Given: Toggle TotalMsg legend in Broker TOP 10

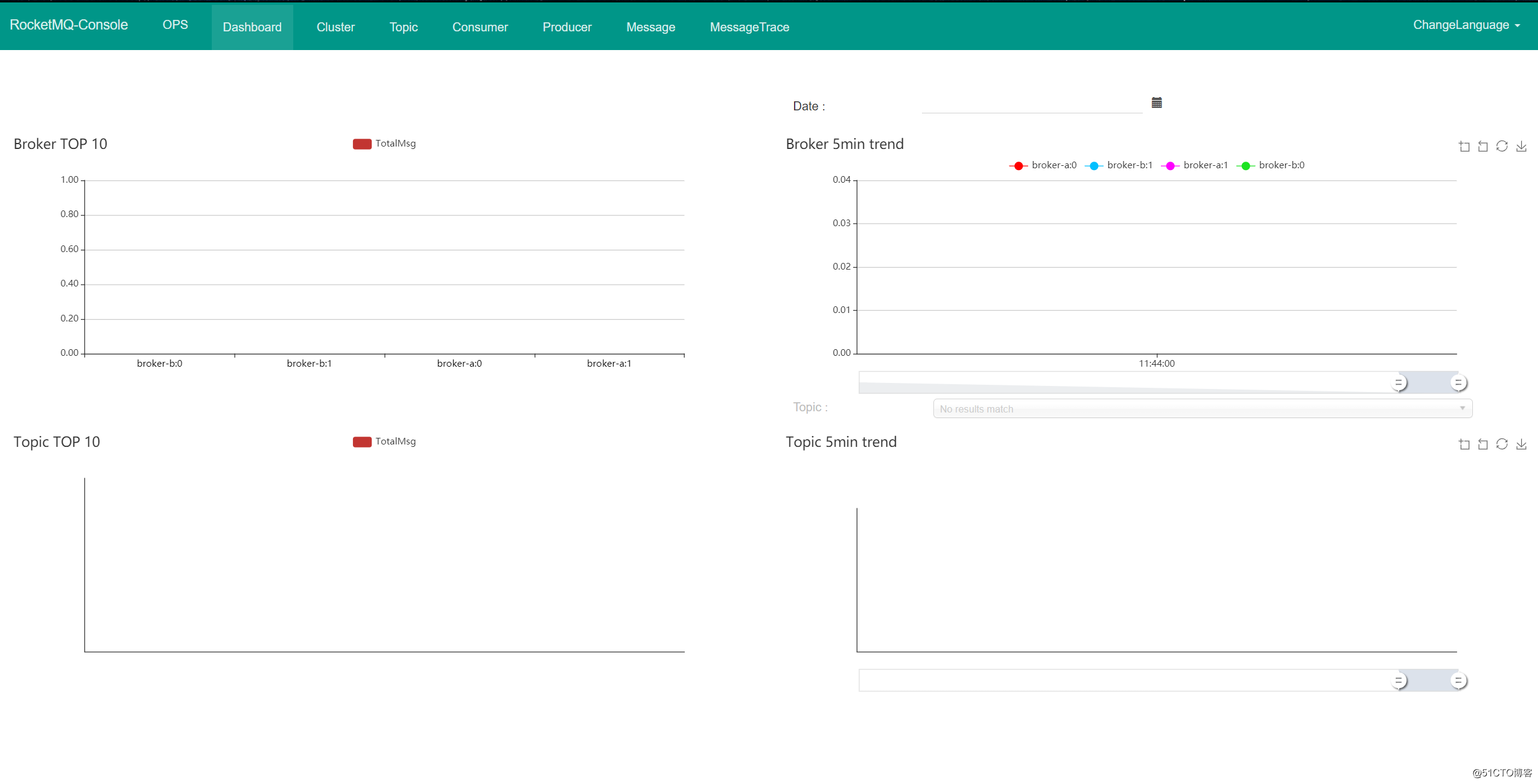Looking at the screenshot, I should point(384,144).
